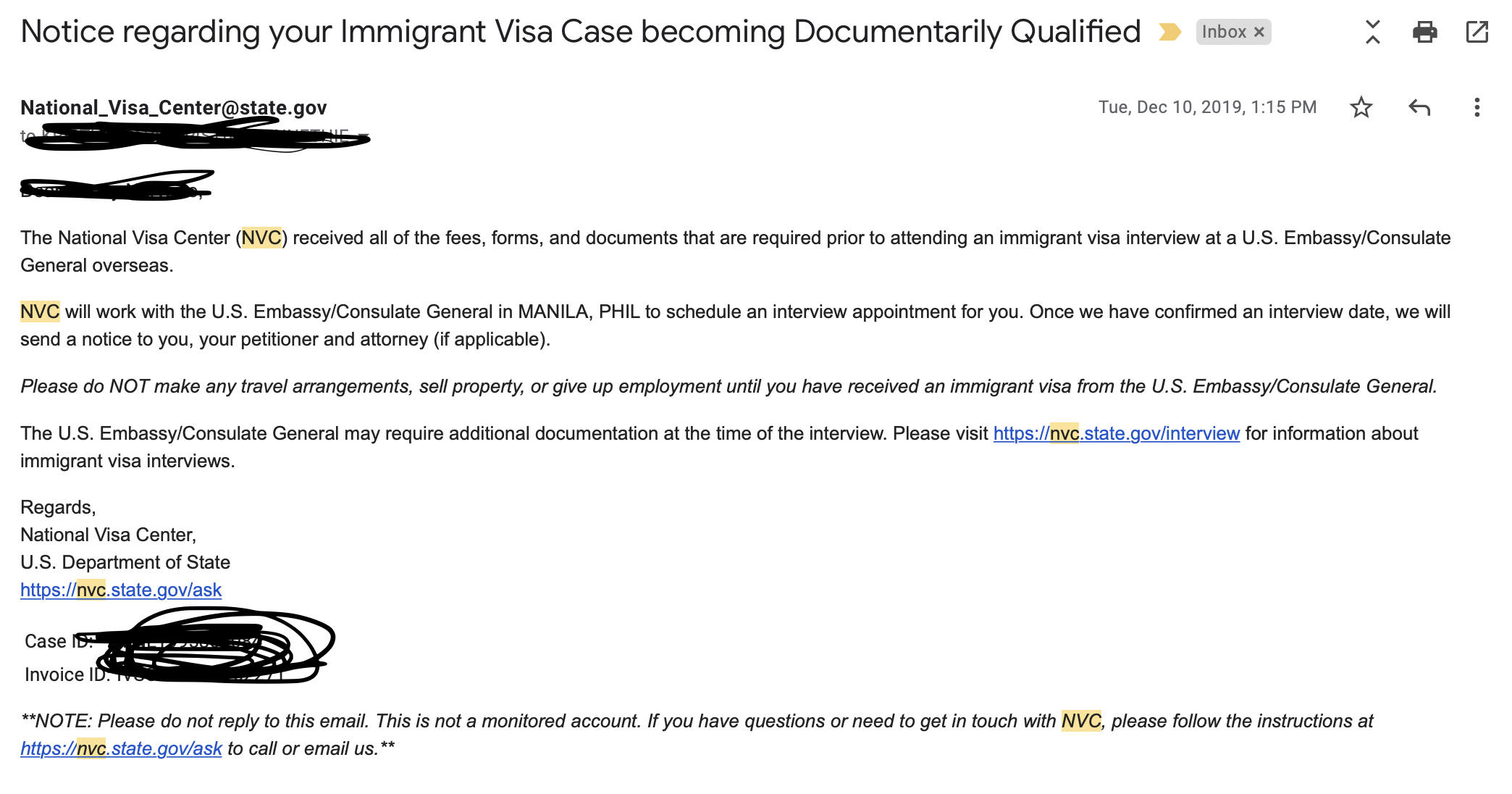
Task: Click the sender National_Visa_Center@state.gov
Action: click(x=174, y=107)
